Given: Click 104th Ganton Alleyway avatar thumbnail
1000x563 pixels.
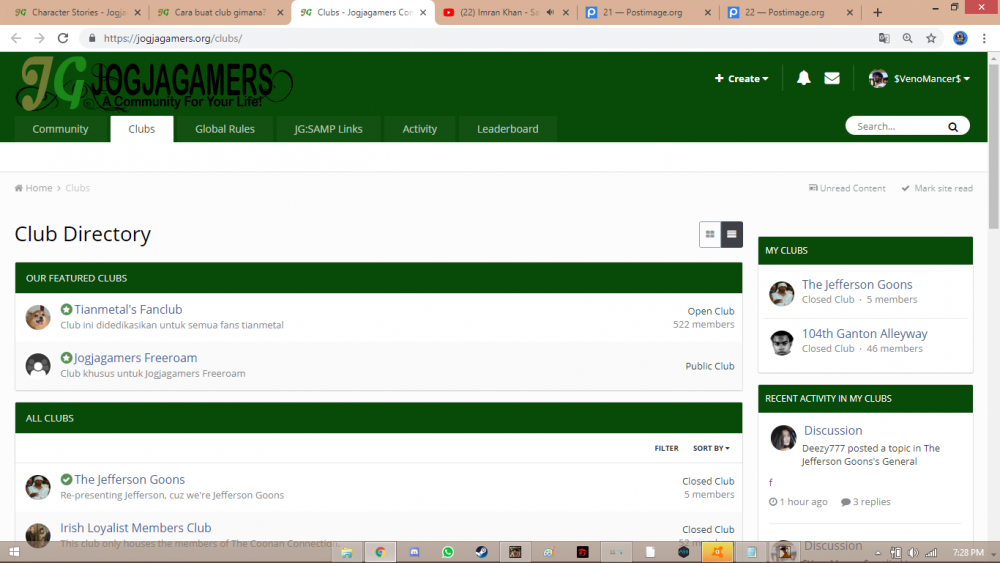Looking at the screenshot, I should pos(781,342).
